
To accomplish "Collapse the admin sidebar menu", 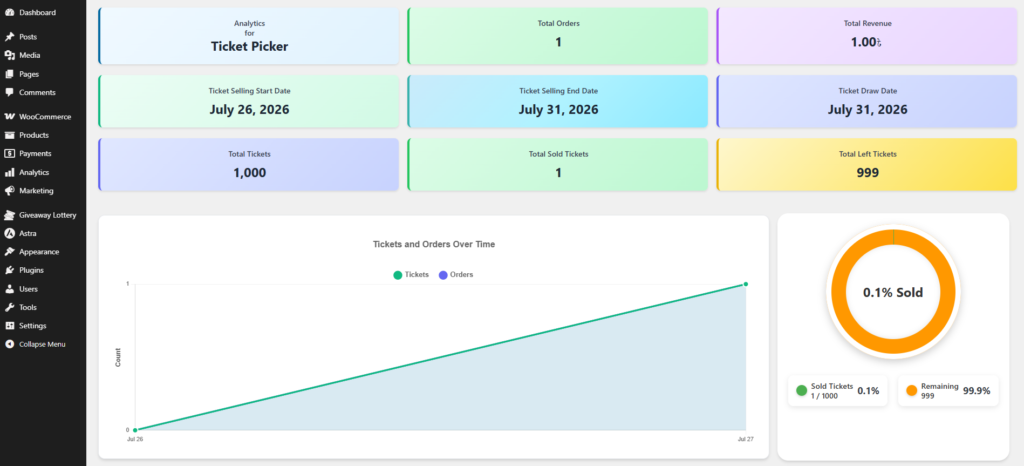I will 42,344.
